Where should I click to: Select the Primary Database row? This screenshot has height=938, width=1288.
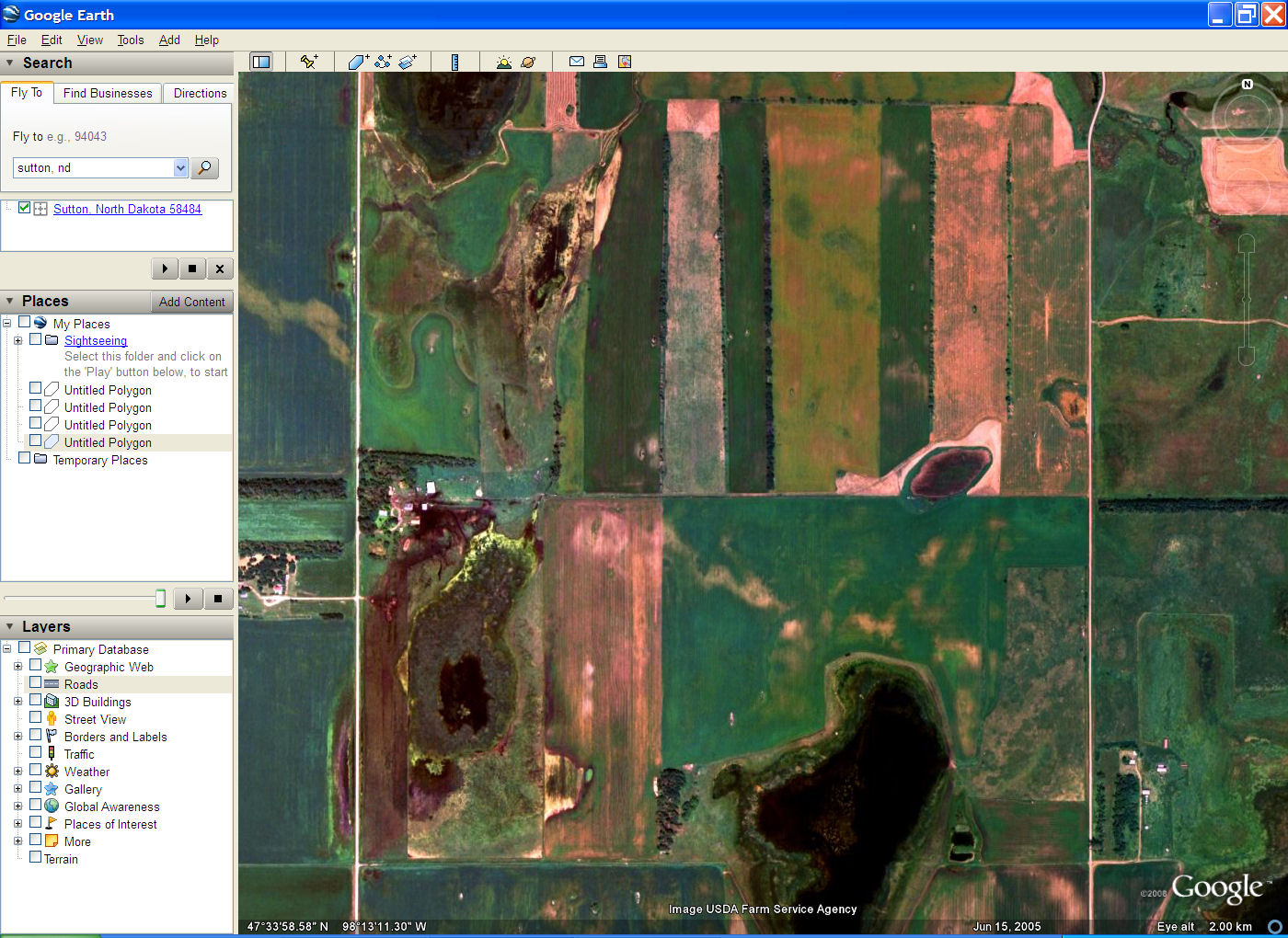pyautogui.click(x=100, y=649)
